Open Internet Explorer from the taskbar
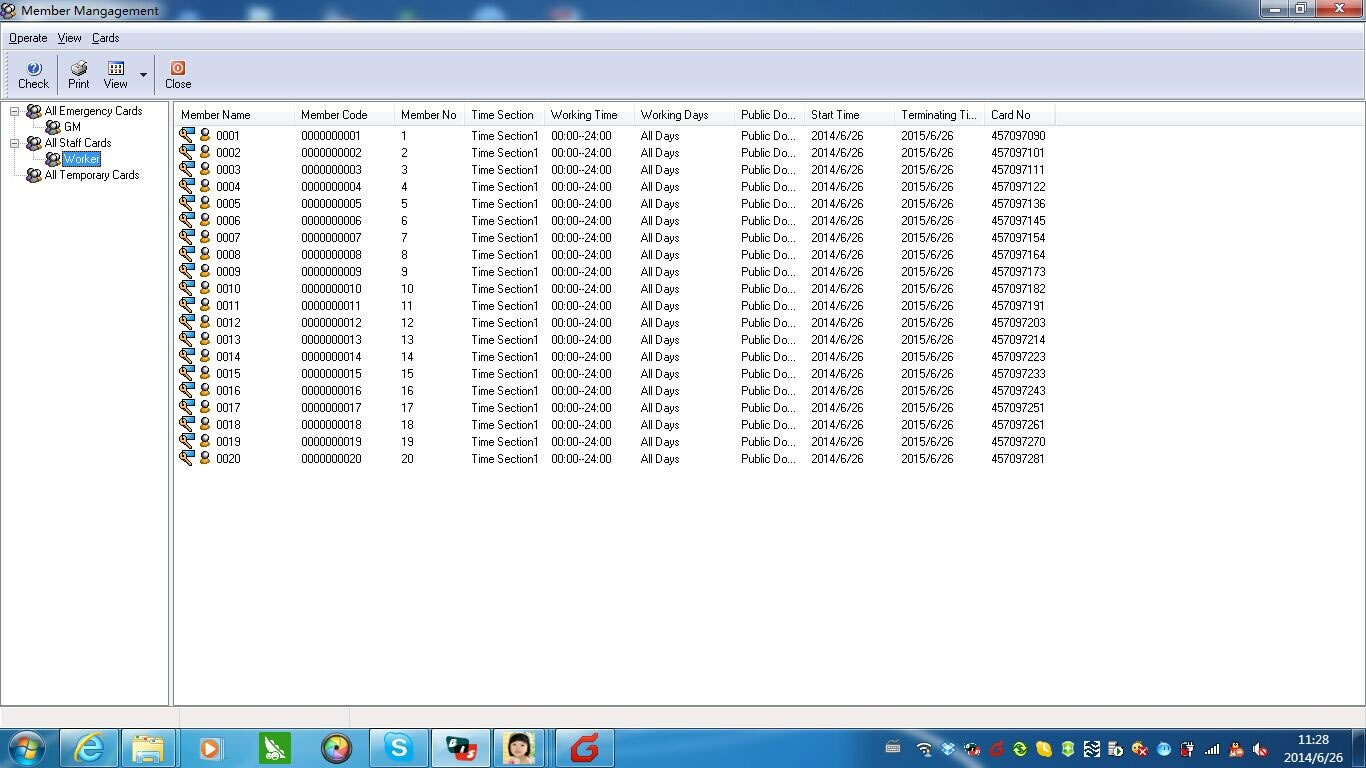1366x768 pixels. click(89, 748)
